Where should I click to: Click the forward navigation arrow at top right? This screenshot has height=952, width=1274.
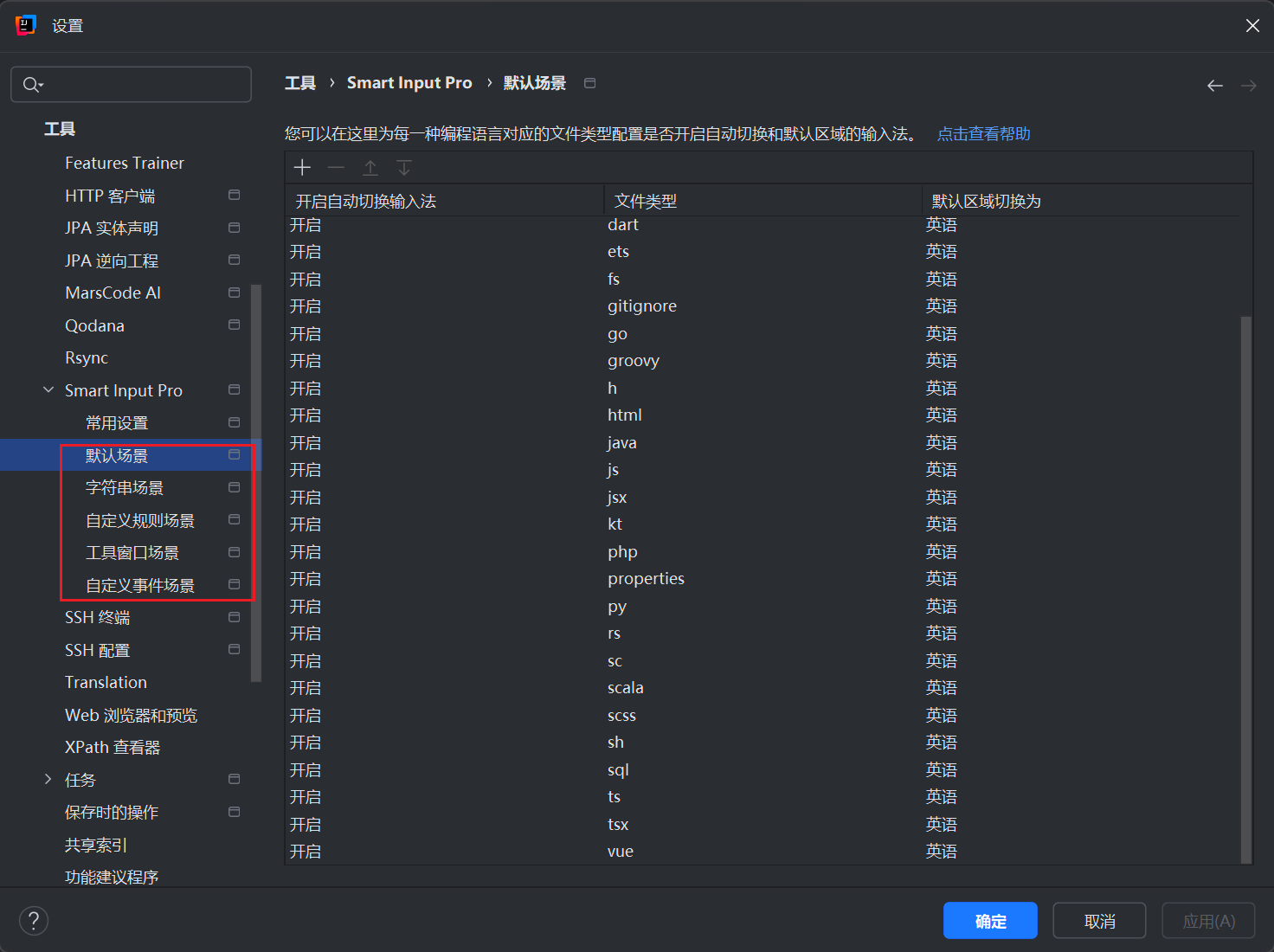[1248, 85]
